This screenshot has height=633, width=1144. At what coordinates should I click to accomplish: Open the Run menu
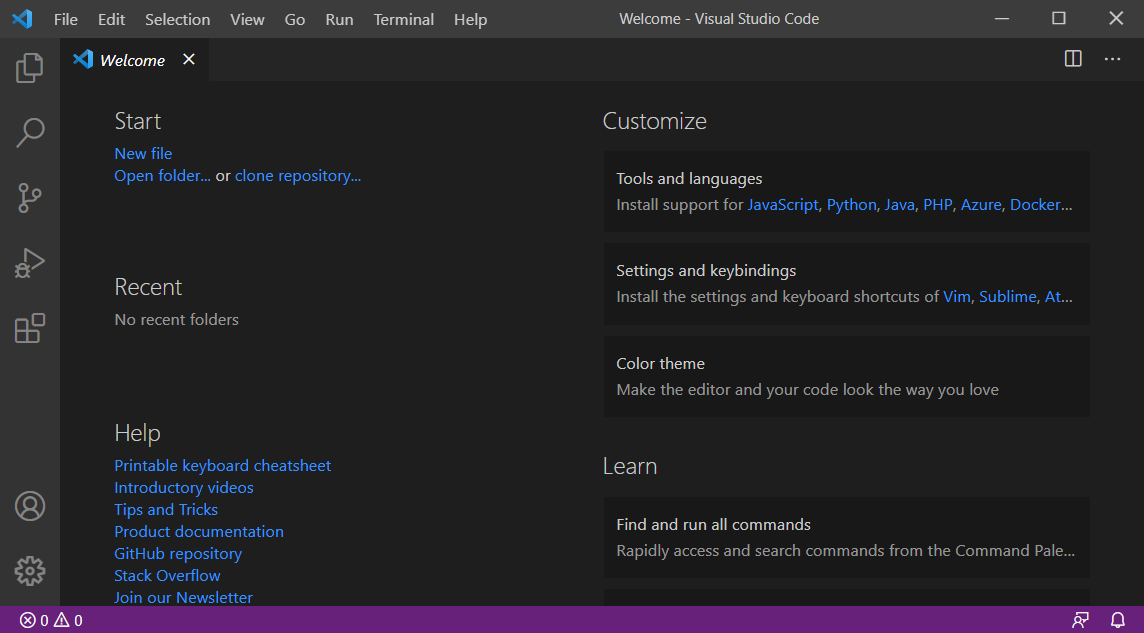pyautogui.click(x=339, y=20)
